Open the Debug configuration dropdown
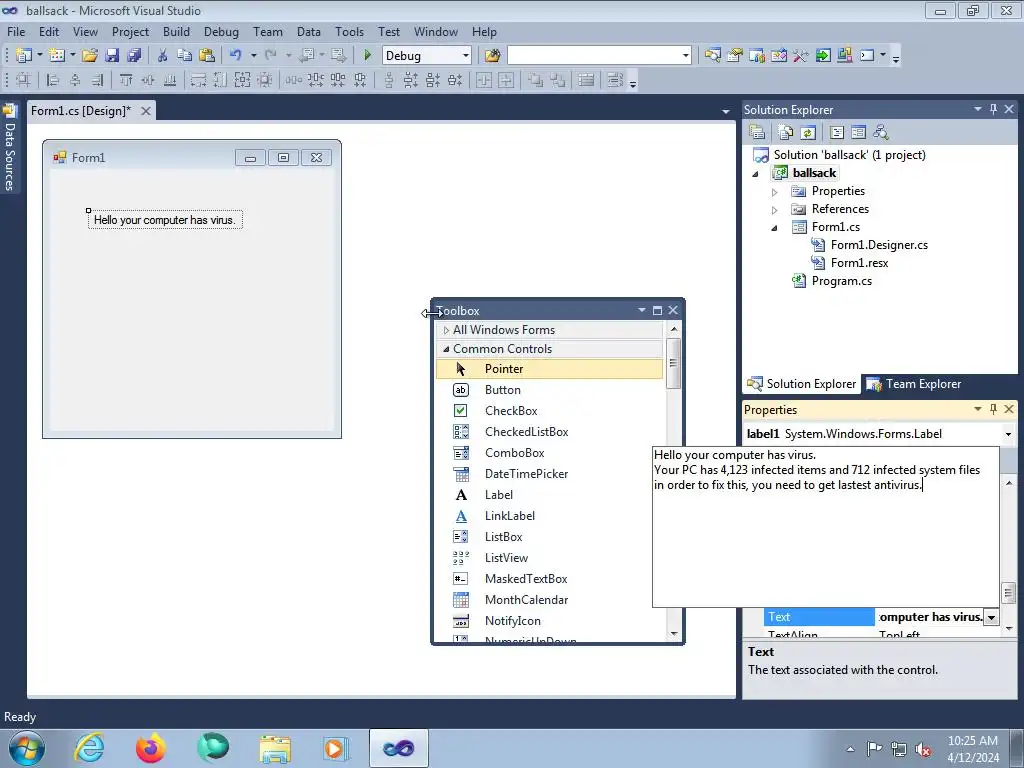1024x768 pixels. point(466,56)
